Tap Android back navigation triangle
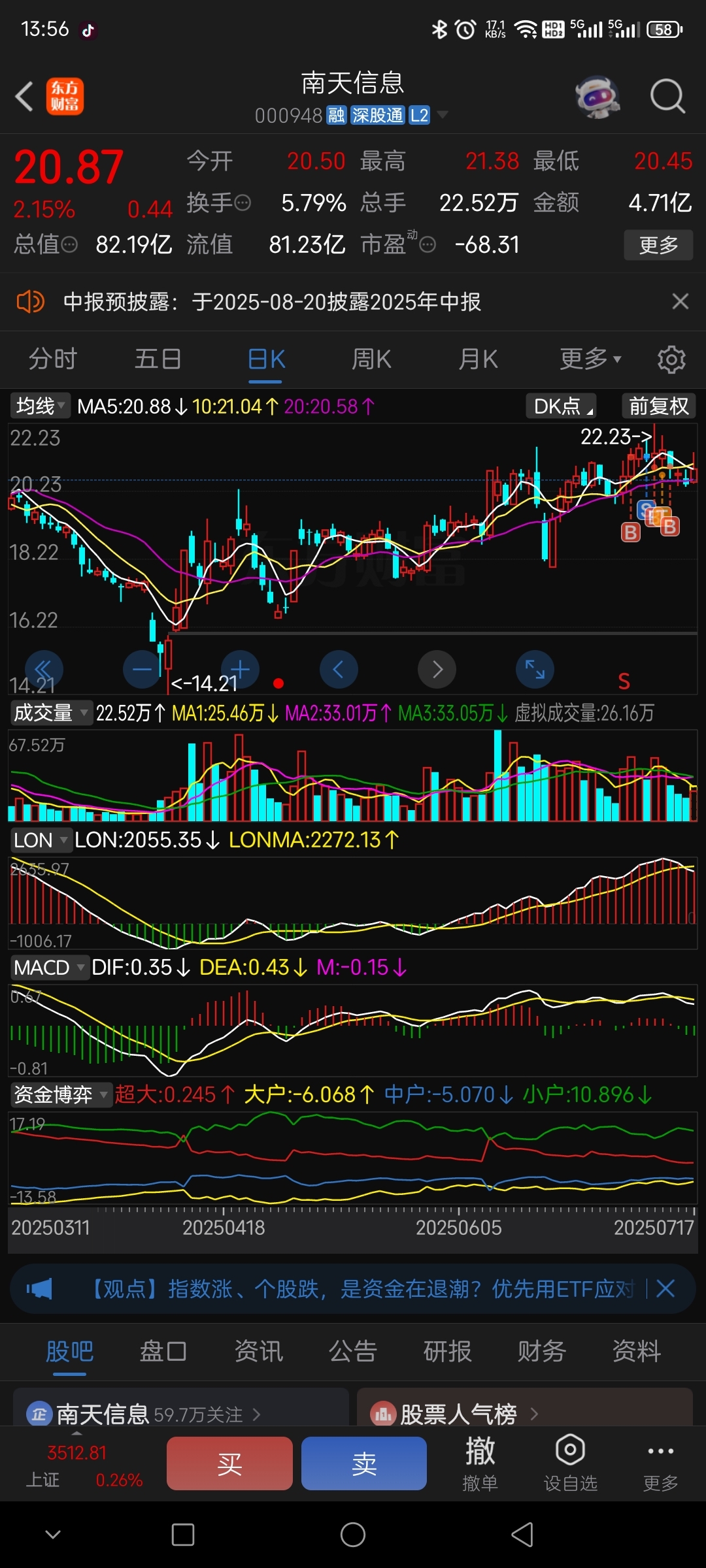 click(x=522, y=1535)
